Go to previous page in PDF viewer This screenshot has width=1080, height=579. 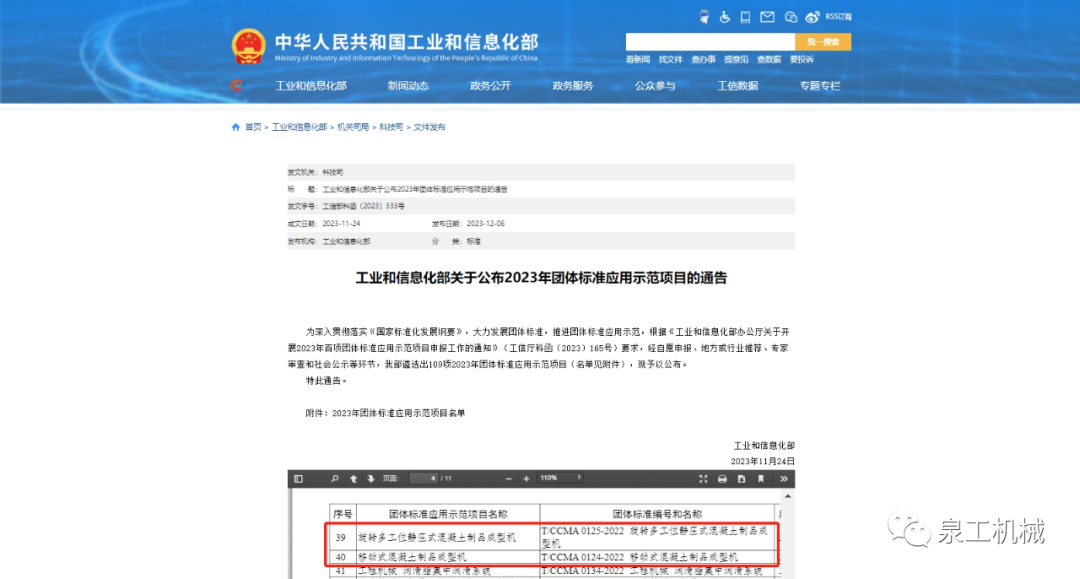click(354, 479)
